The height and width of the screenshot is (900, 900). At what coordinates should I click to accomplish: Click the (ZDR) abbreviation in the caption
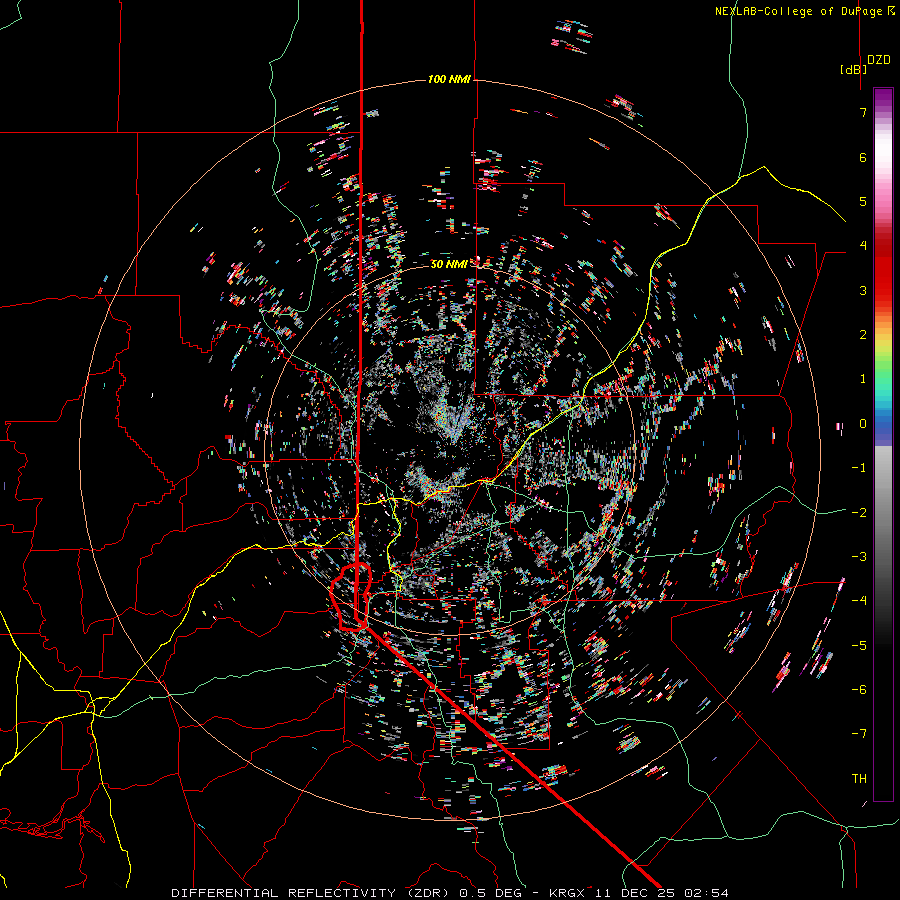(x=426, y=893)
